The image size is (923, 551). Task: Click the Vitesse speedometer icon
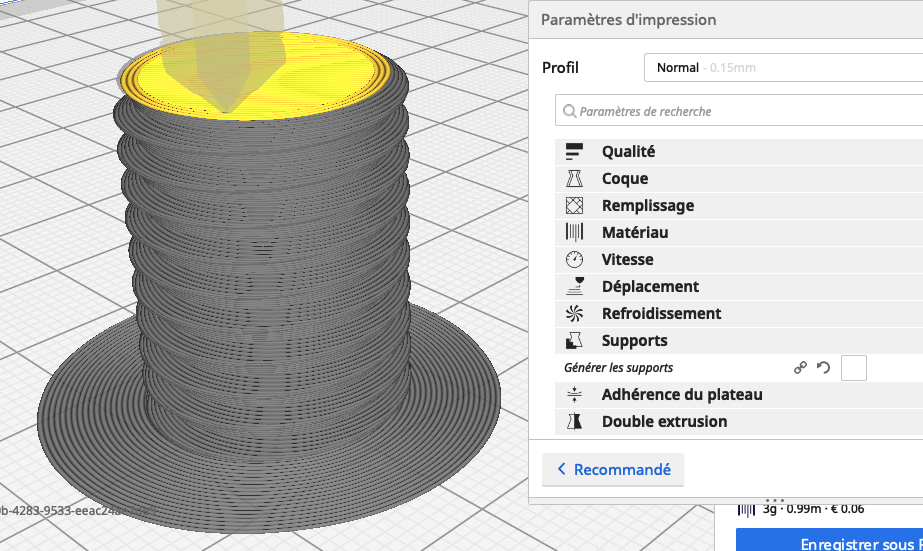(574, 259)
